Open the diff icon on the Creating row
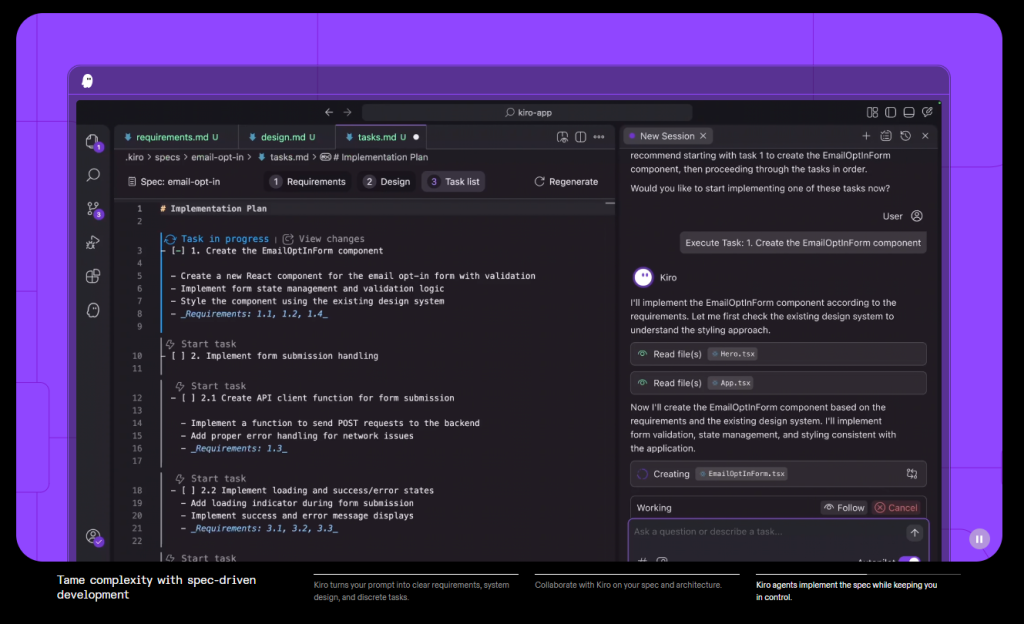The width and height of the screenshot is (1024, 624). [x=912, y=474]
